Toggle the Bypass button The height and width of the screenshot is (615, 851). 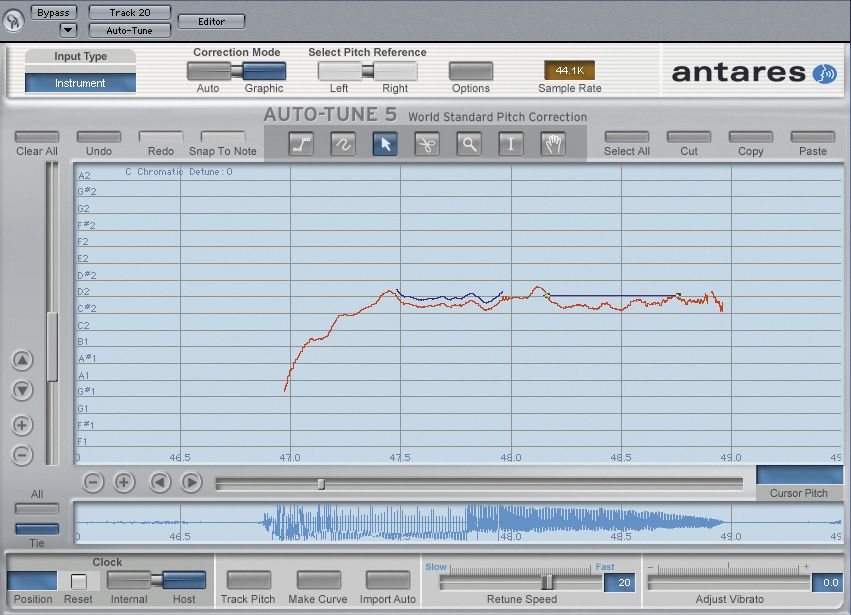coord(53,12)
